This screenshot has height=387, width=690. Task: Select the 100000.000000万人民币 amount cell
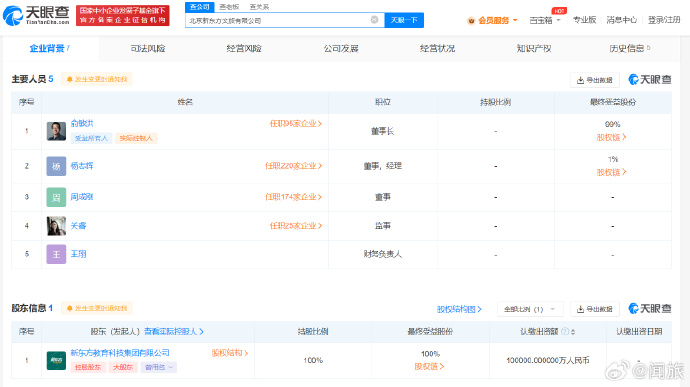(548, 361)
